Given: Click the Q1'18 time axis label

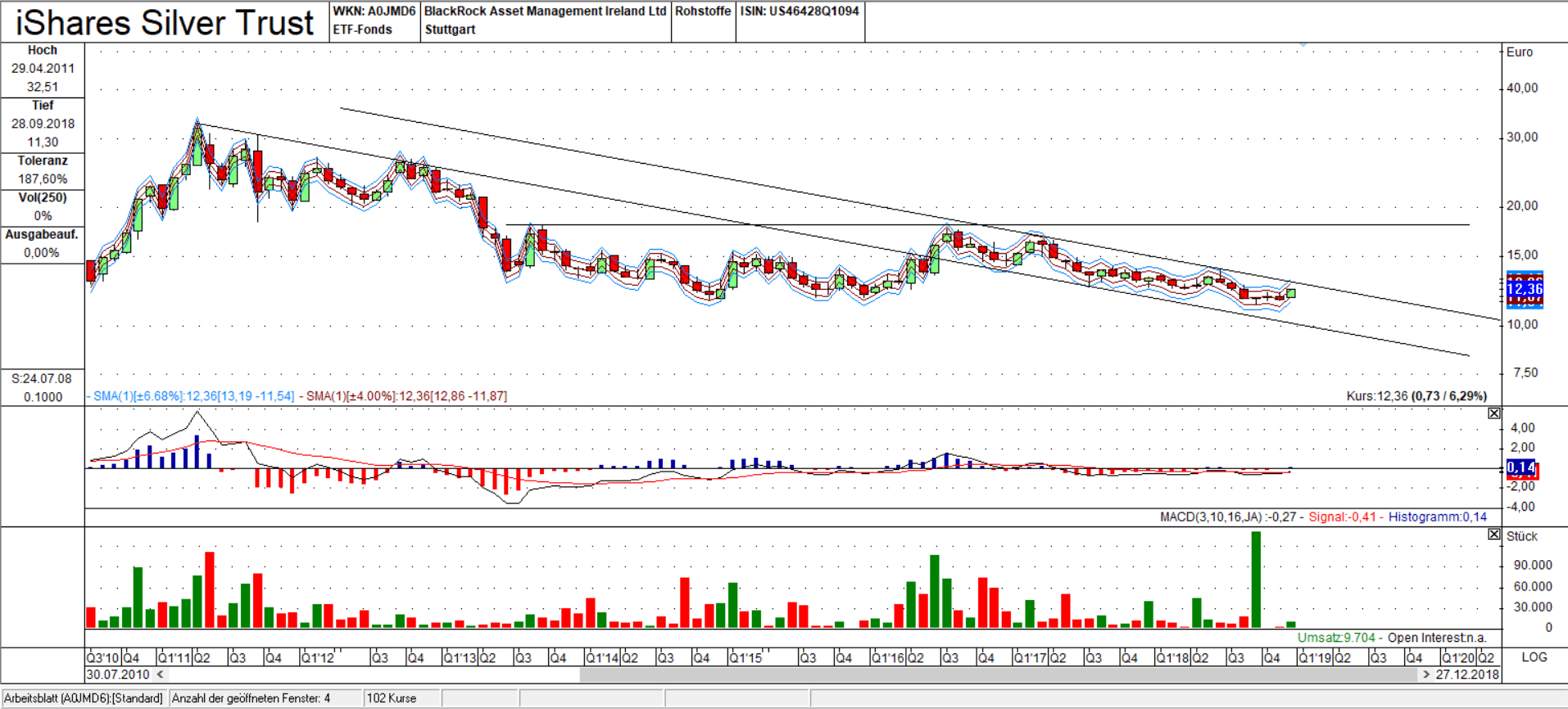Looking at the screenshot, I should point(1172,657).
